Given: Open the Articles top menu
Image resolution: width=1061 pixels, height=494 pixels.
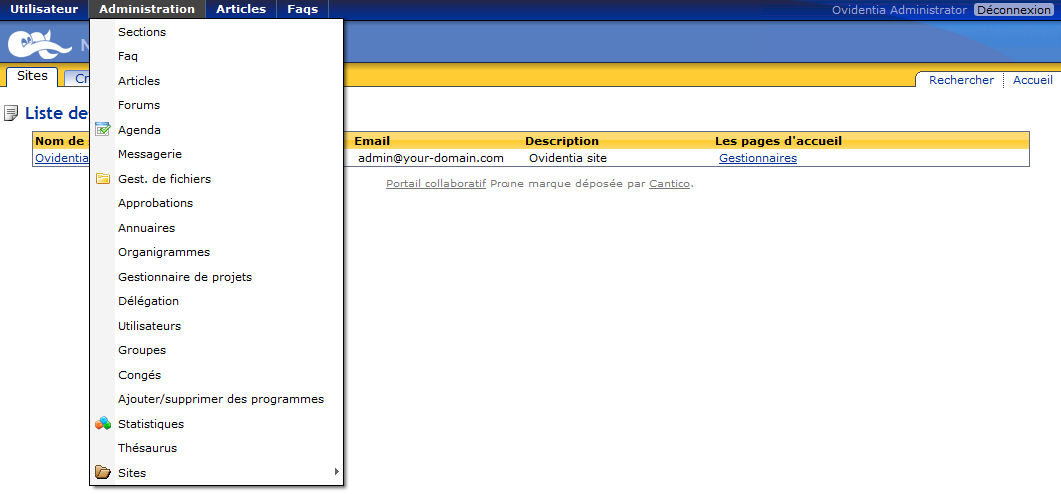Looking at the screenshot, I should click(x=241, y=9).
